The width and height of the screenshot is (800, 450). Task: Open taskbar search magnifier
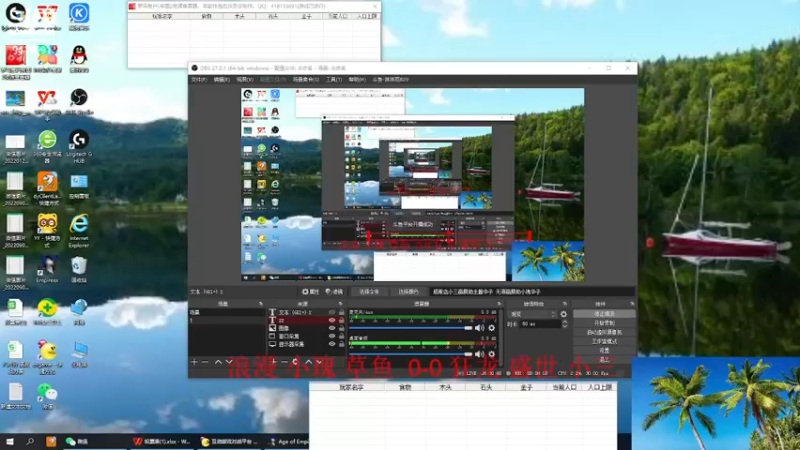point(30,441)
